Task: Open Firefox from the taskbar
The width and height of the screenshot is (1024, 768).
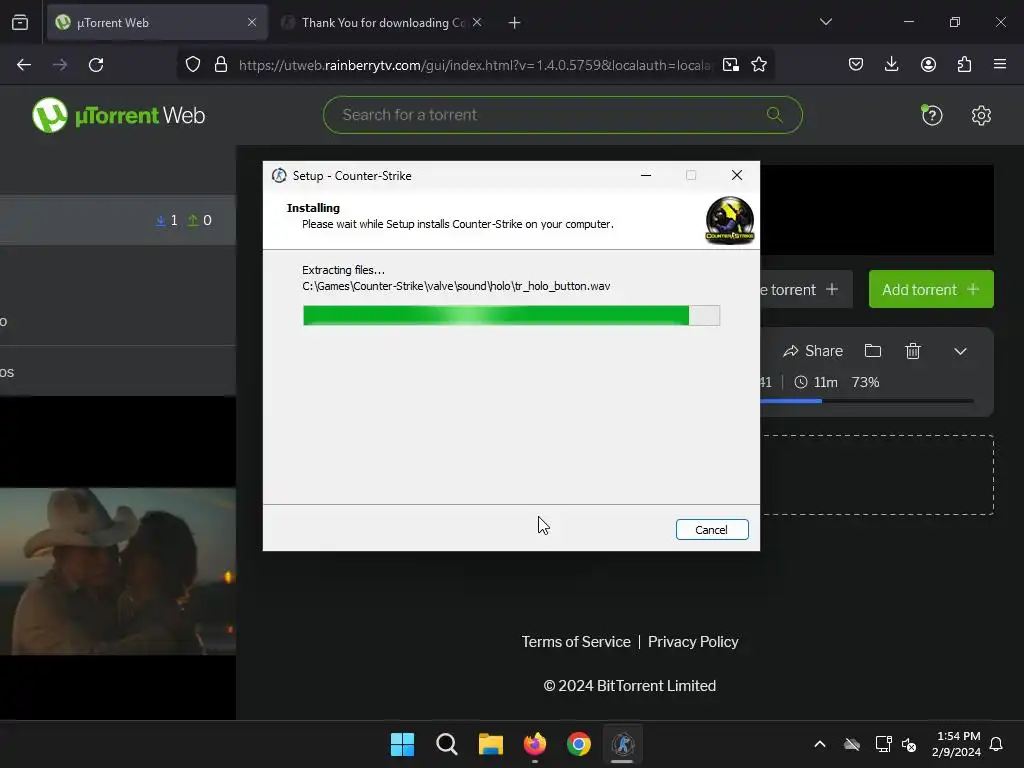Action: [x=535, y=744]
